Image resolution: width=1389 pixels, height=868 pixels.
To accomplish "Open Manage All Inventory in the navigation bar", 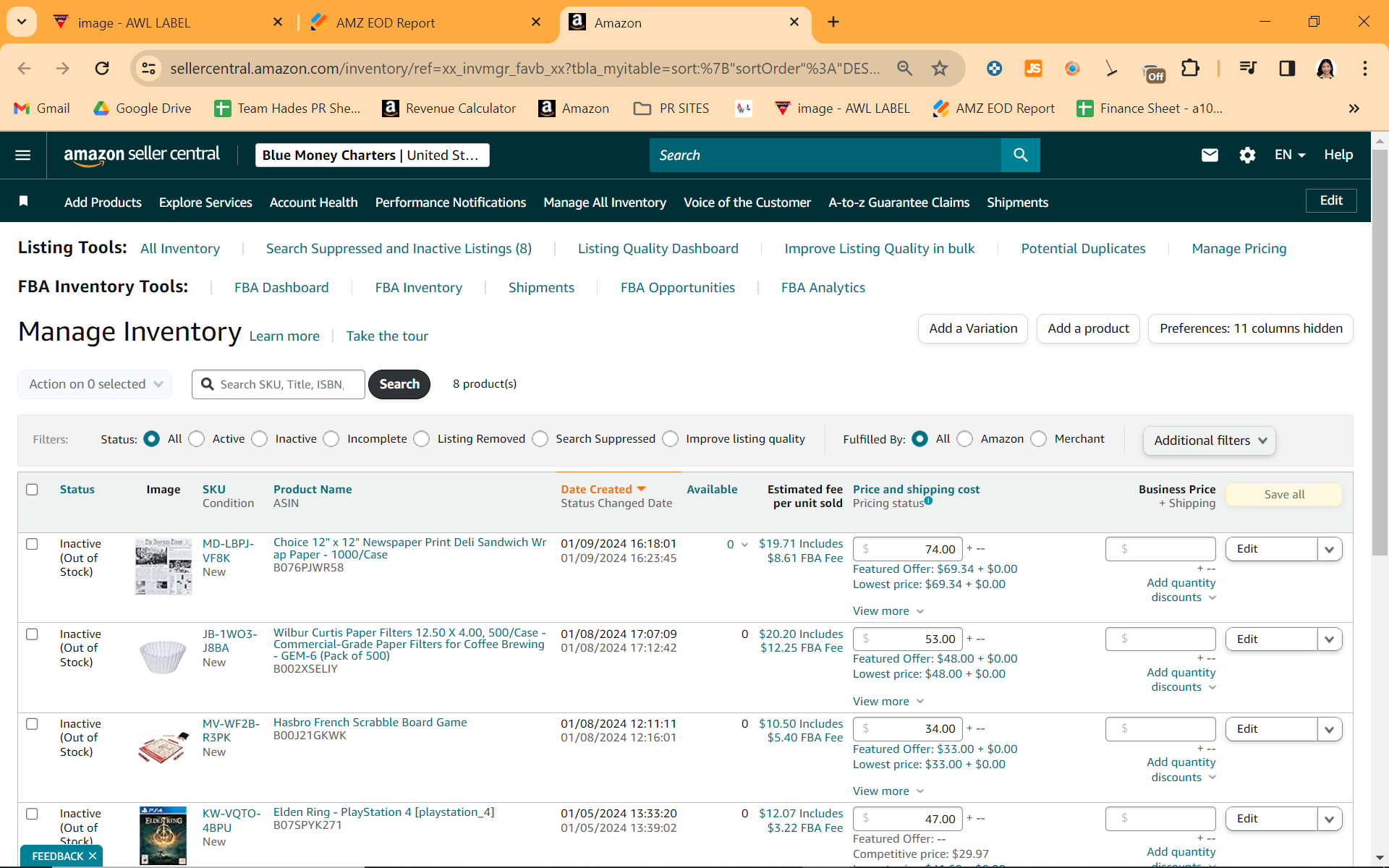I will [605, 203].
